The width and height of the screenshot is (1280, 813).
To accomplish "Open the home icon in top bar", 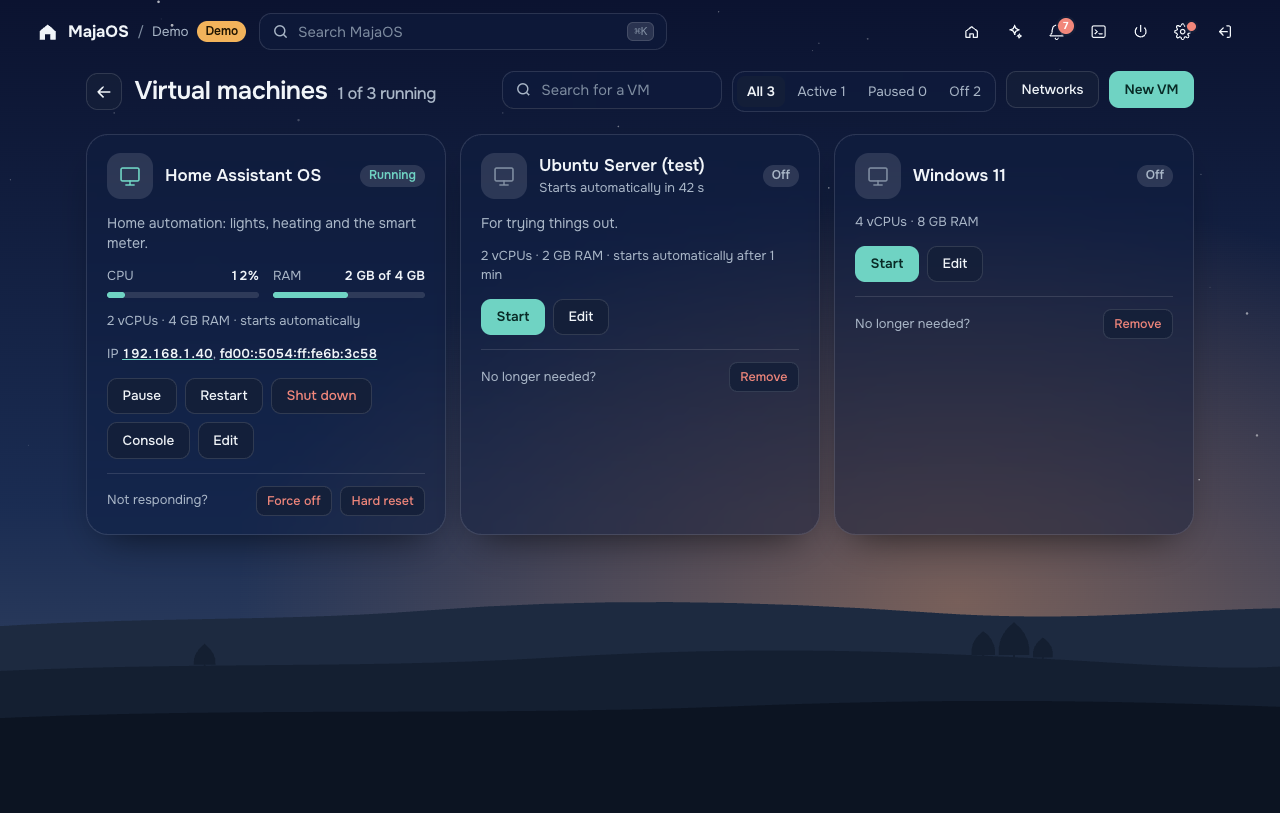I will pos(971,32).
